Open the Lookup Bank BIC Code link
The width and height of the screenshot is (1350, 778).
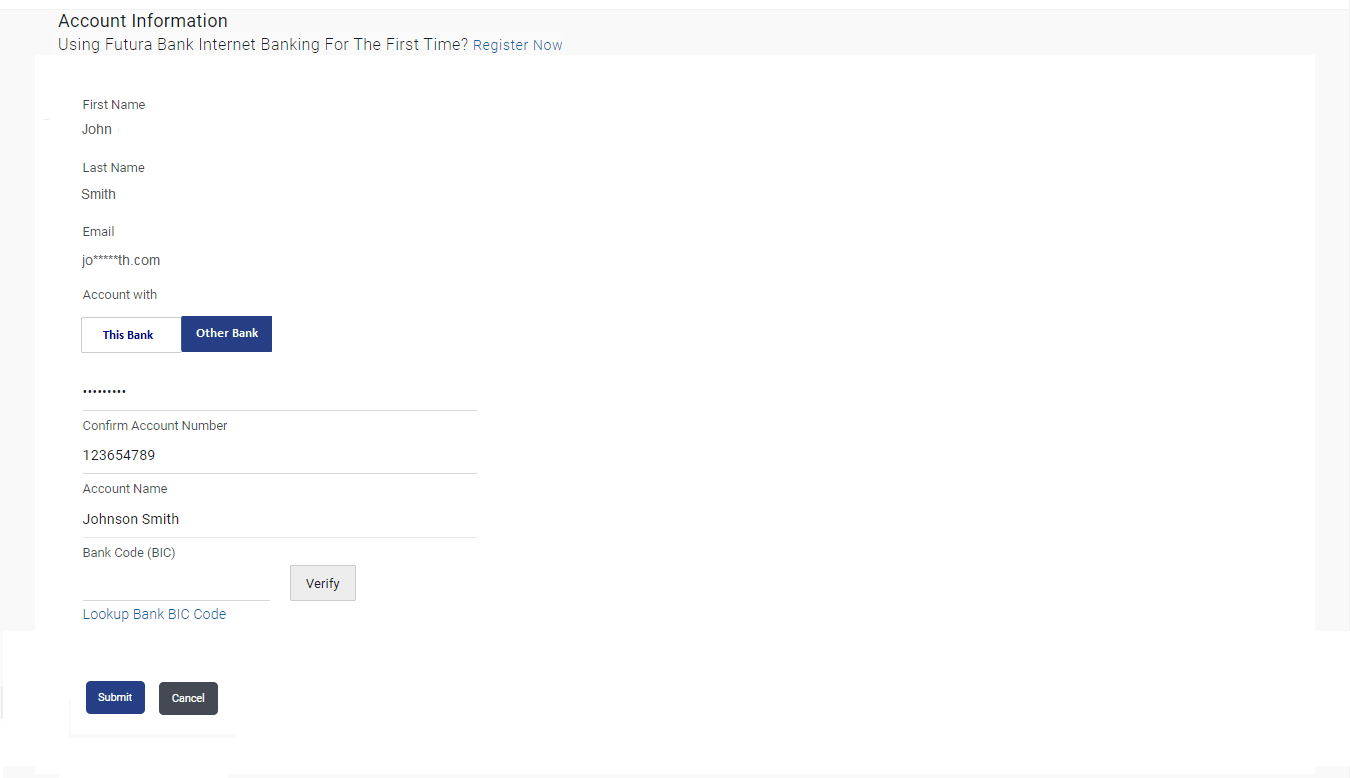pyautogui.click(x=154, y=614)
